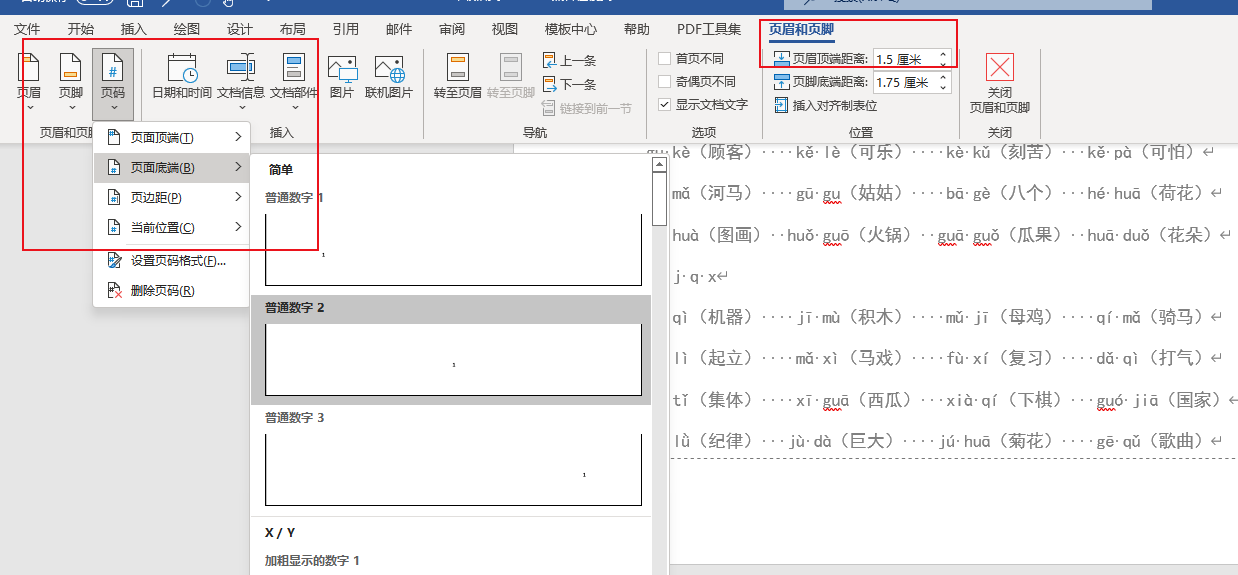Decrease 页脚底端距离 spinner value

(943, 88)
